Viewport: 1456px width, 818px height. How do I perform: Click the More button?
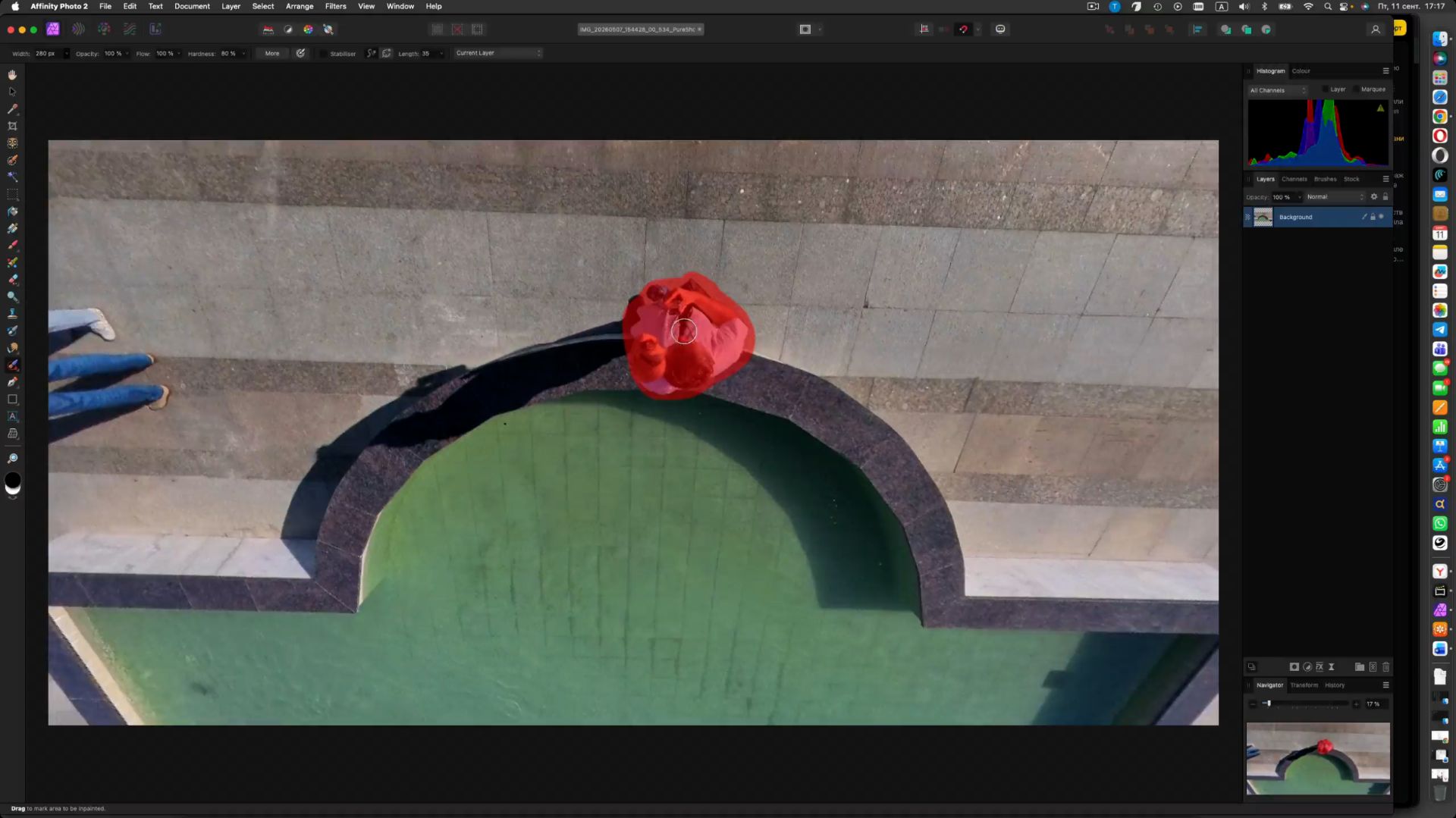(272, 54)
